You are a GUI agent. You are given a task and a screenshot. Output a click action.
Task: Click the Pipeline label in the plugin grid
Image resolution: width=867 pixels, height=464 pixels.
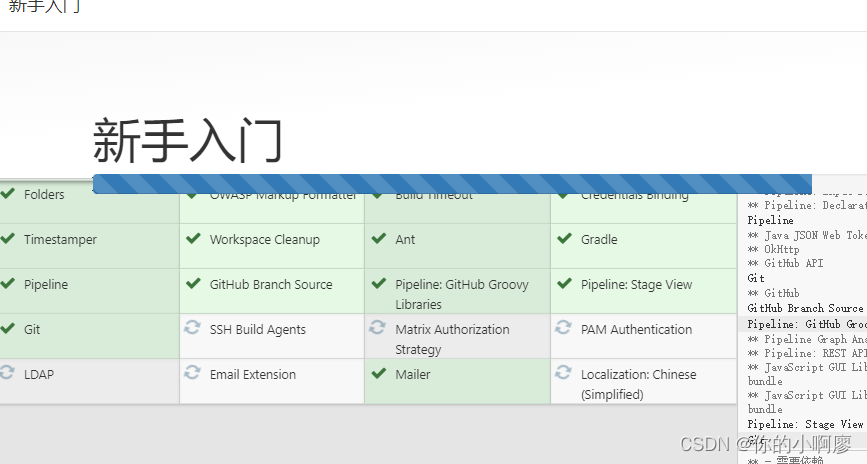pyautogui.click(x=46, y=284)
